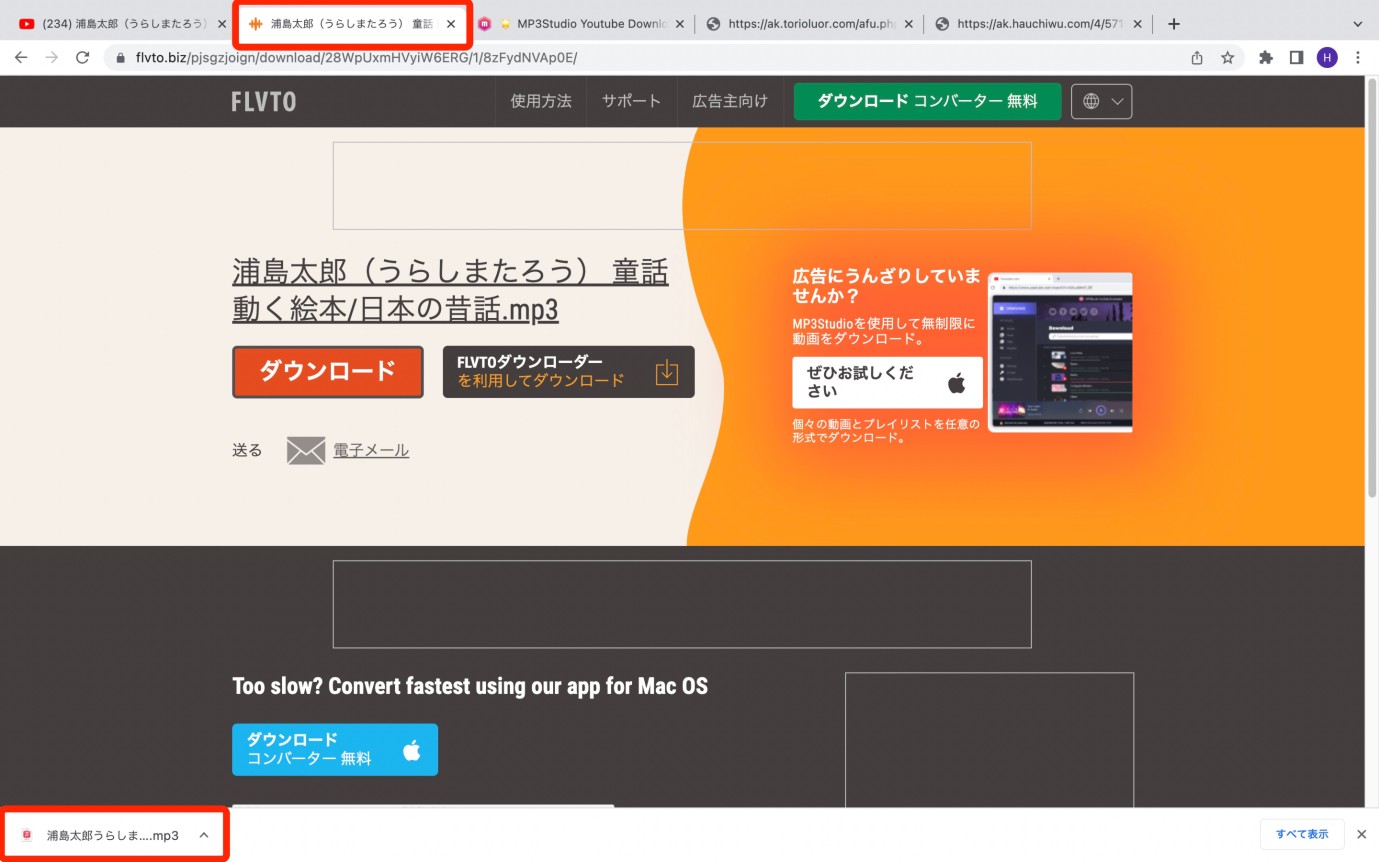Click the MP3Studioを使用して無制限に動画をダウンロード text
Viewport: 1379px width, 862px height.
click(883, 331)
